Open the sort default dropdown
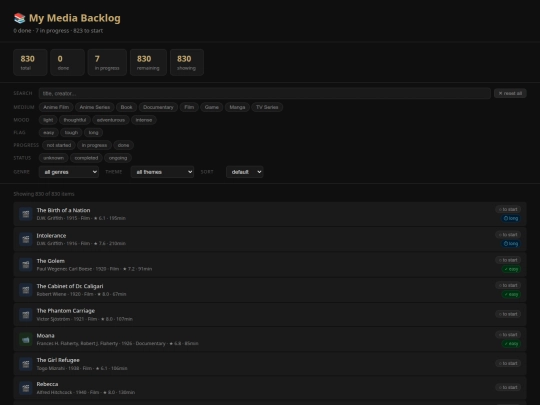This screenshot has width=540, height=405. pyautogui.click(x=245, y=172)
